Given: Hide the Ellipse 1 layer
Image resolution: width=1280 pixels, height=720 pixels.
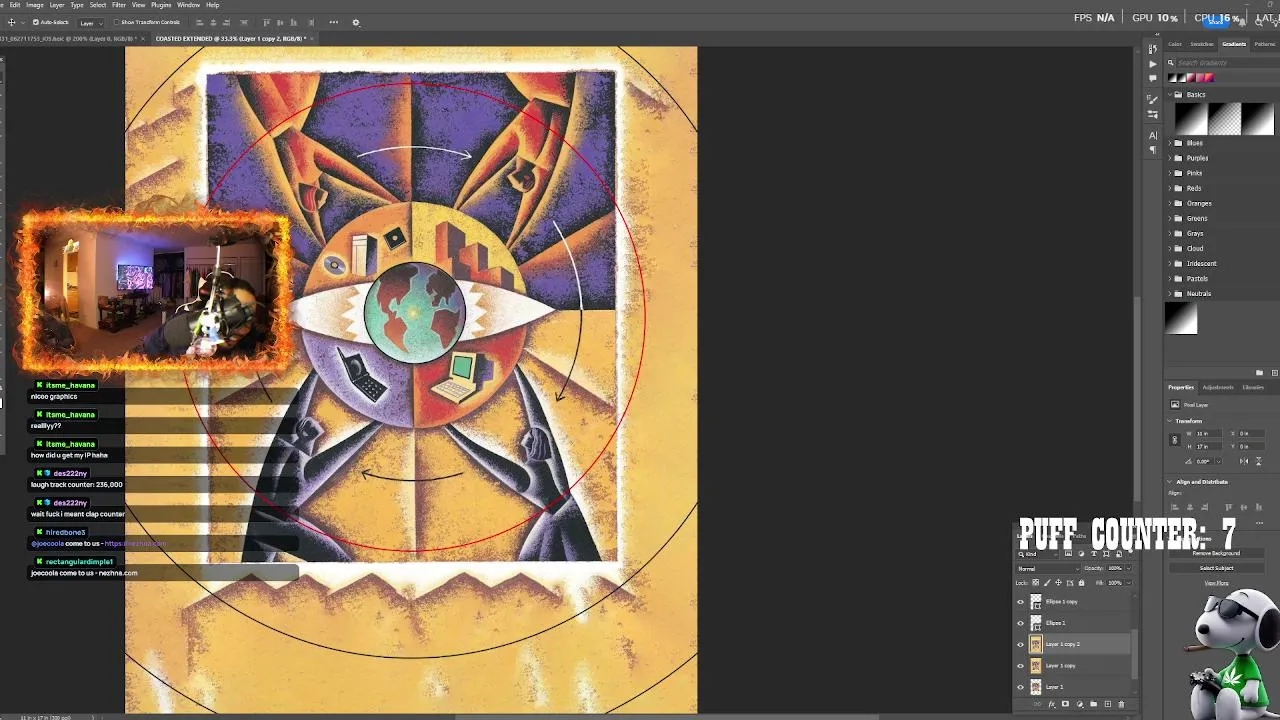Looking at the screenshot, I should pos(1020,623).
